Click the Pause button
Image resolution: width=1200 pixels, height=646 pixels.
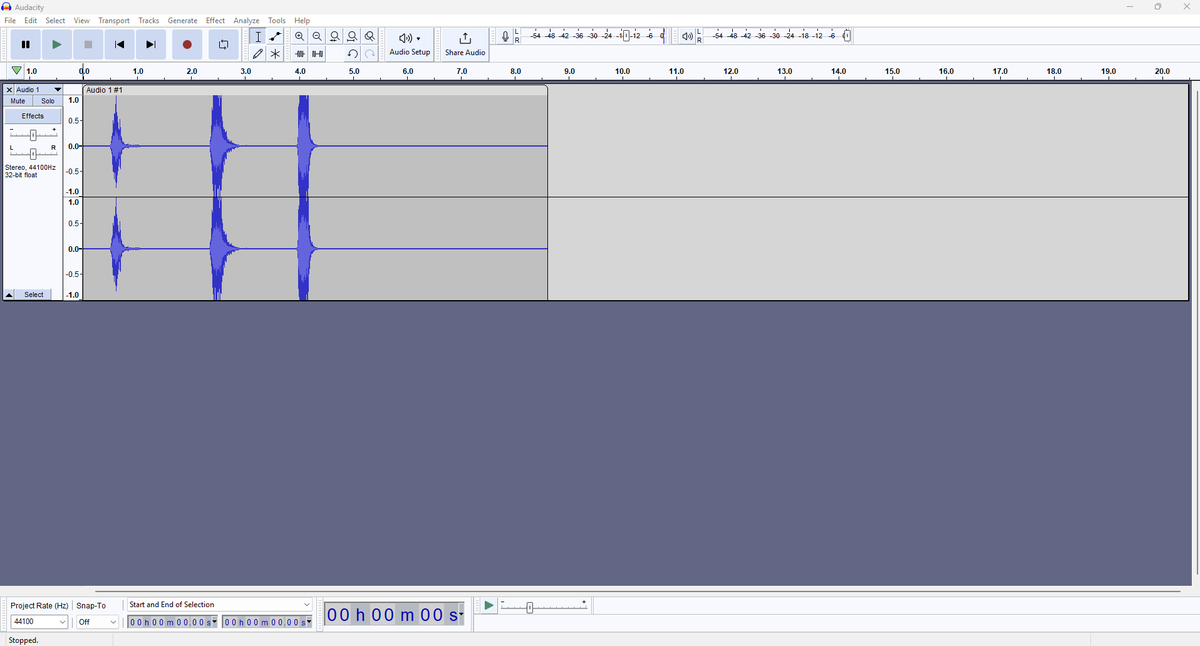pos(25,44)
